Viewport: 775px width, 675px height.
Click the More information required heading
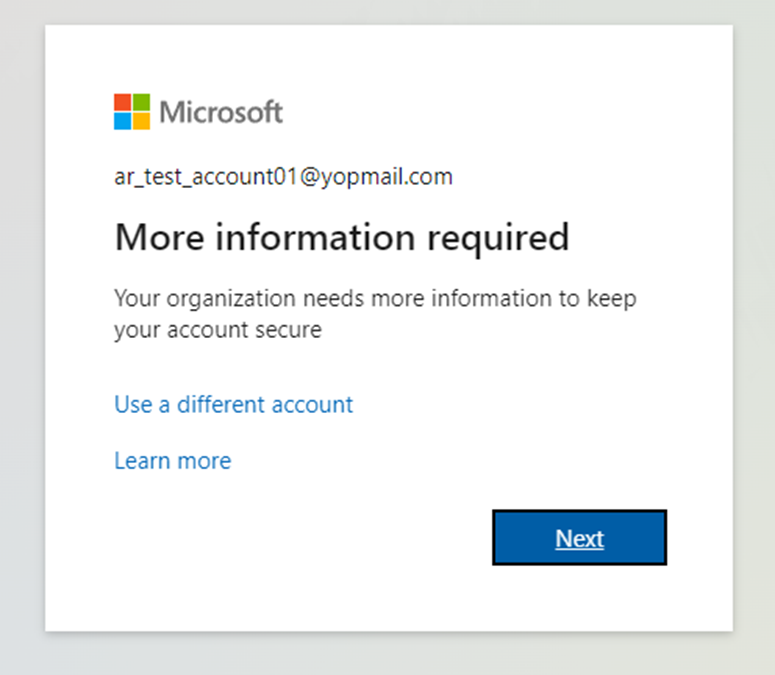[x=341, y=237]
